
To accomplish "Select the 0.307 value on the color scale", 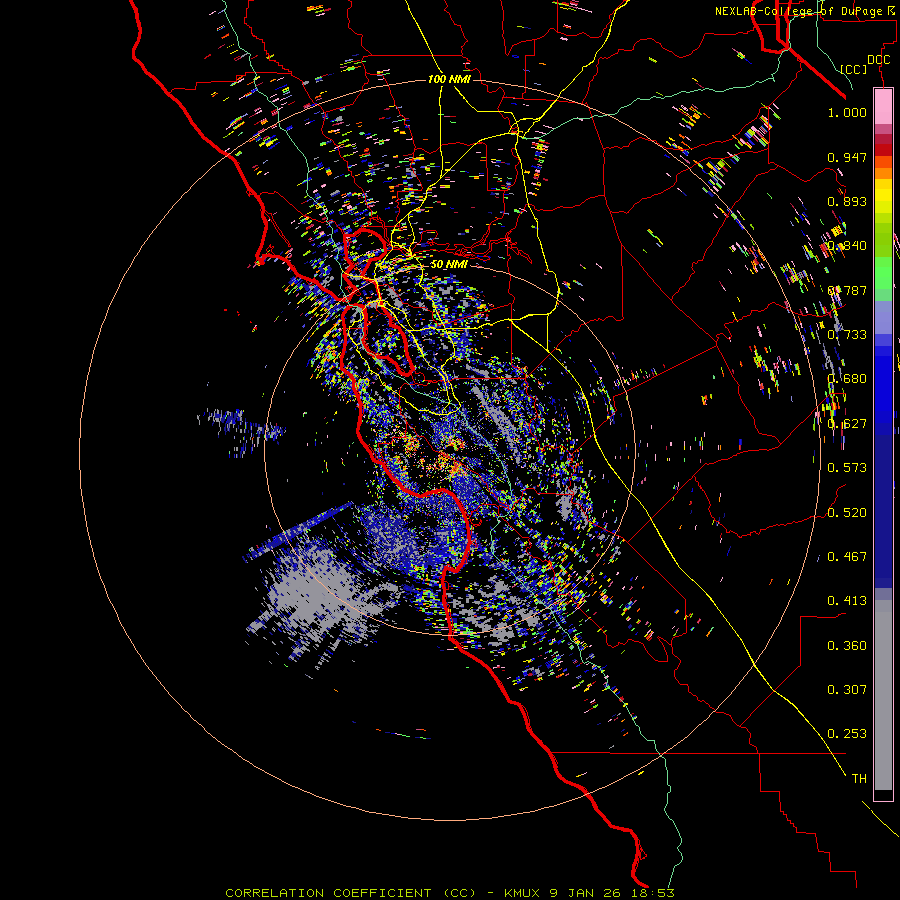I will (x=847, y=690).
